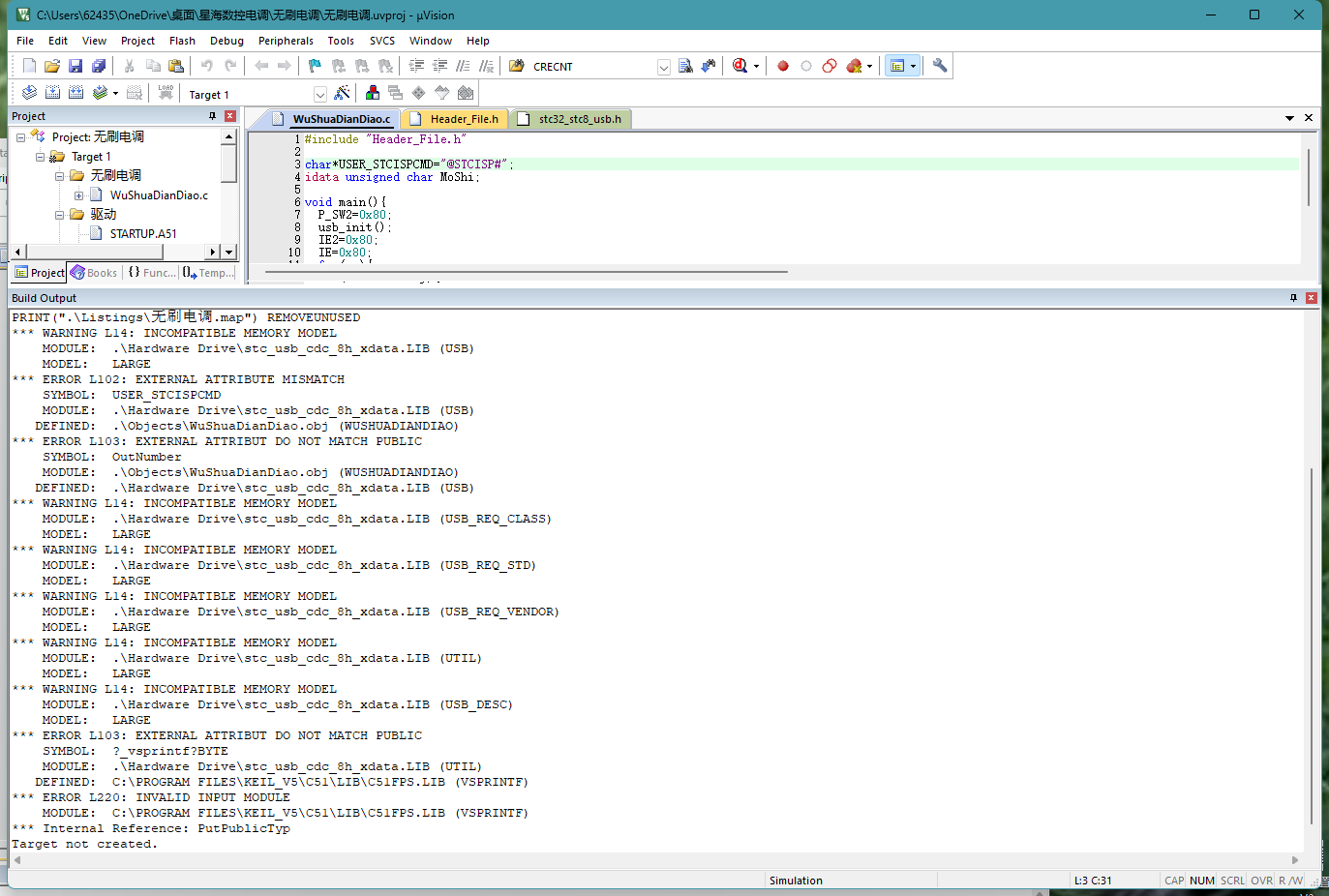The width and height of the screenshot is (1329, 896).
Task: Close the Project panel
Action: pyautogui.click(x=230, y=116)
